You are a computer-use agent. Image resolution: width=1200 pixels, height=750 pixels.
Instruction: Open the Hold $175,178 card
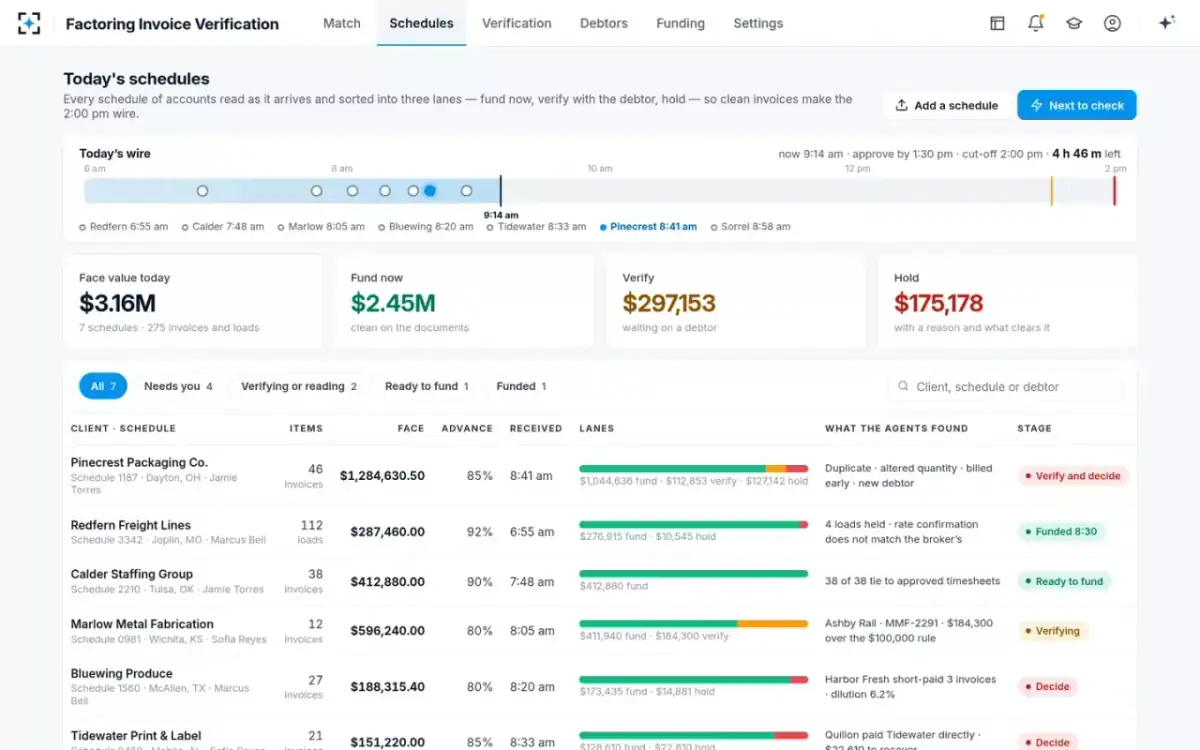(x=1008, y=301)
